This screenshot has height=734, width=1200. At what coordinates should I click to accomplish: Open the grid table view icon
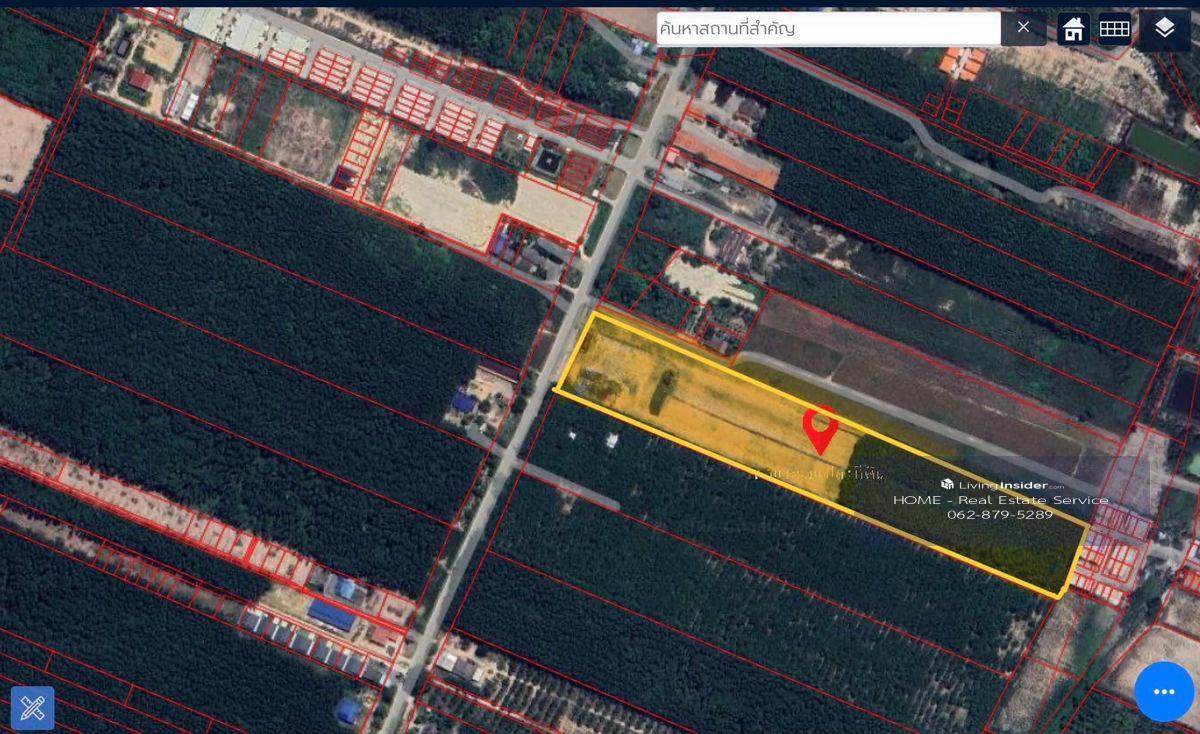[x=1114, y=28]
